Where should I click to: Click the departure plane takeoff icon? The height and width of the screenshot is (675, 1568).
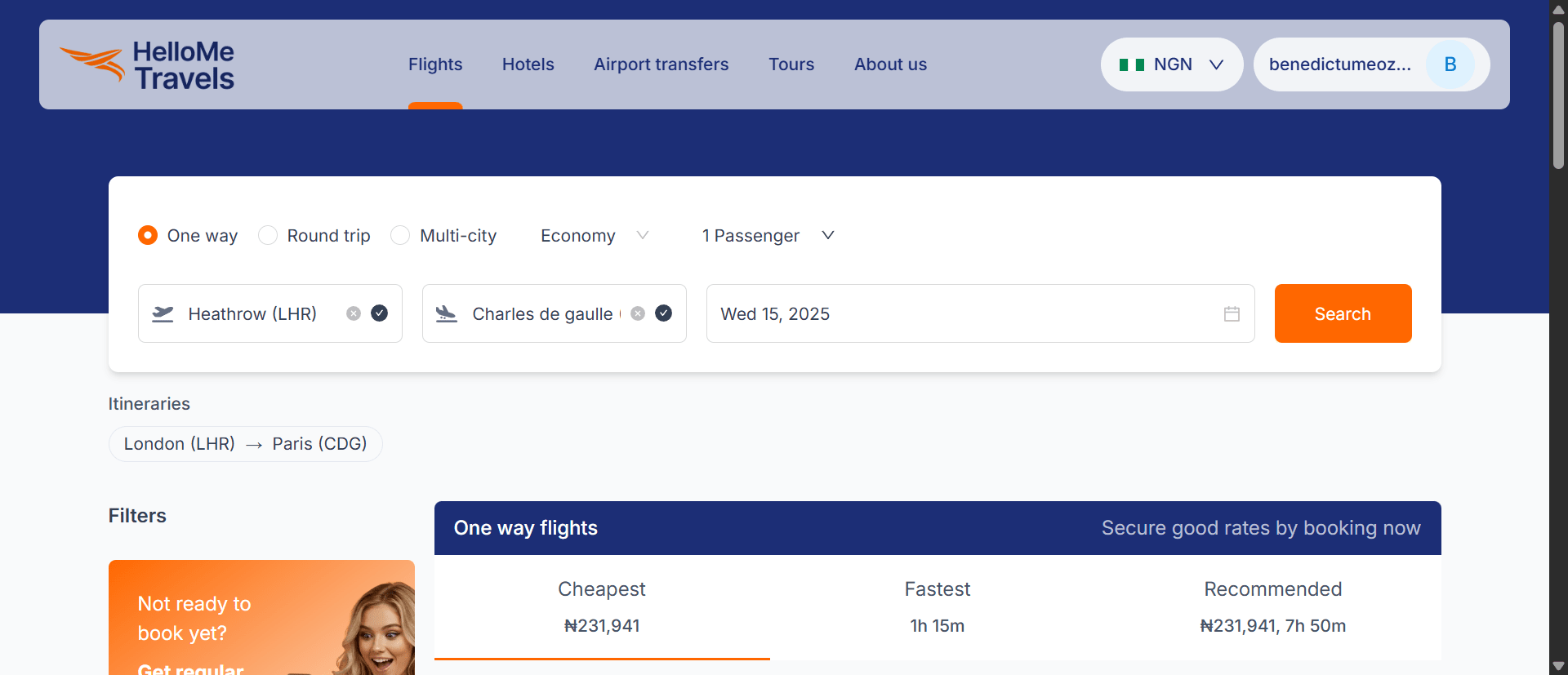163,313
